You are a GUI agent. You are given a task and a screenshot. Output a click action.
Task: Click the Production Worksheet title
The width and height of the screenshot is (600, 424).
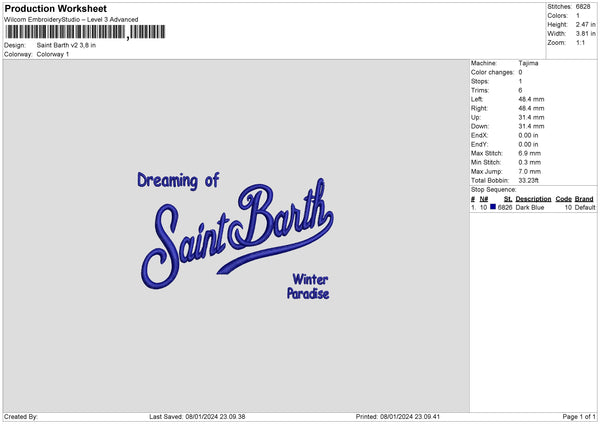[x=55, y=8]
